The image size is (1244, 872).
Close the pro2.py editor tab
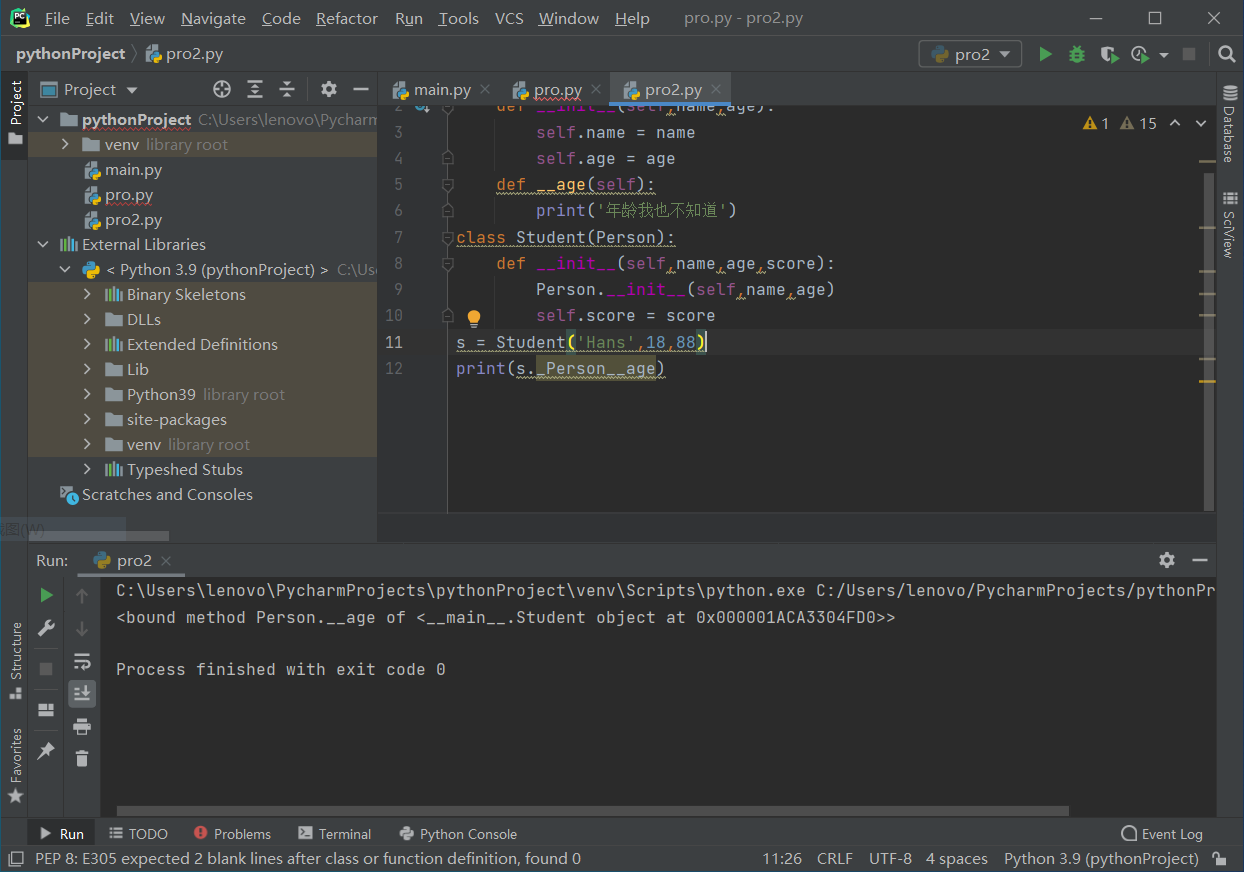[716, 90]
